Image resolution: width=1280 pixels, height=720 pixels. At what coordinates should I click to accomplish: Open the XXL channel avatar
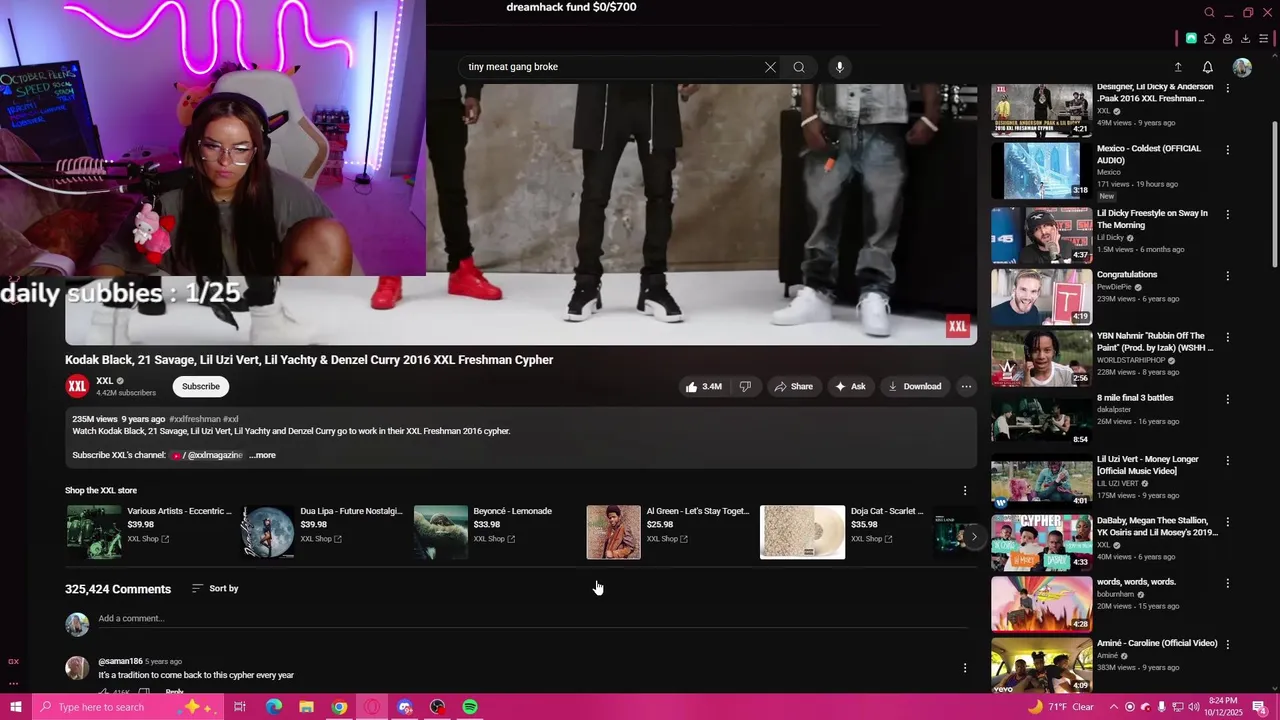click(x=77, y=386)
